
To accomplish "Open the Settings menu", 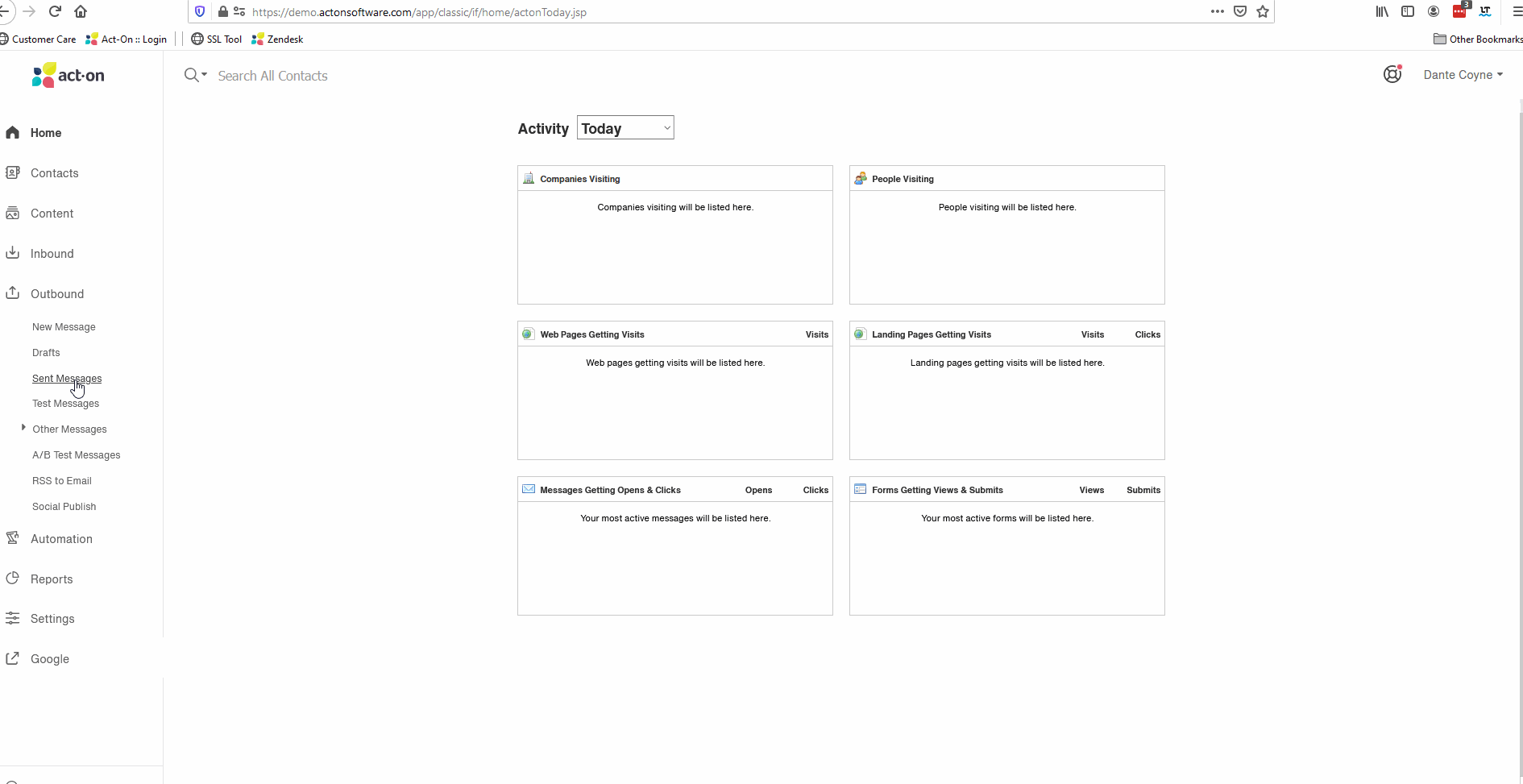I will coord(52,619).
